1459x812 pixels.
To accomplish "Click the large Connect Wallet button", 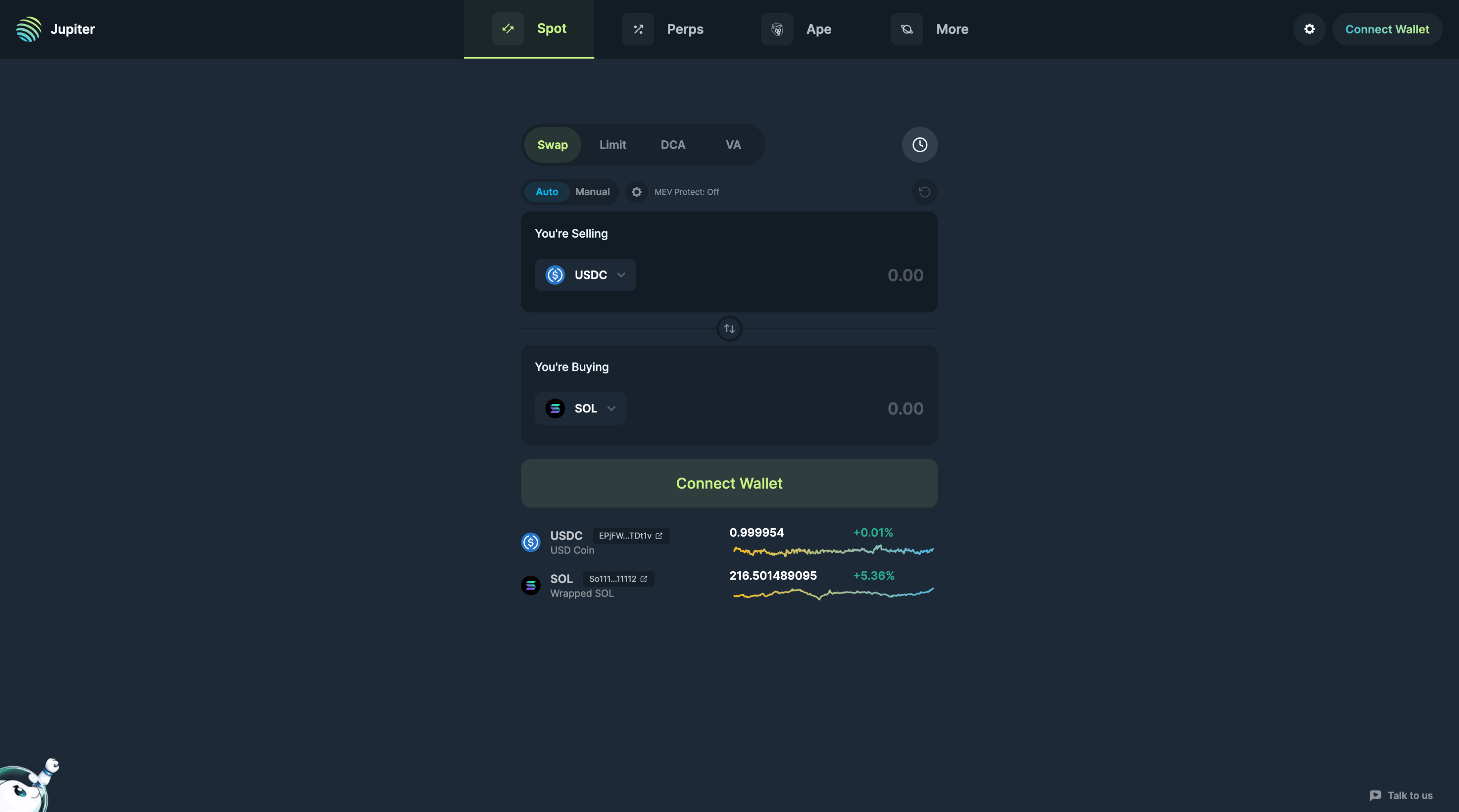I will point(729,483).
